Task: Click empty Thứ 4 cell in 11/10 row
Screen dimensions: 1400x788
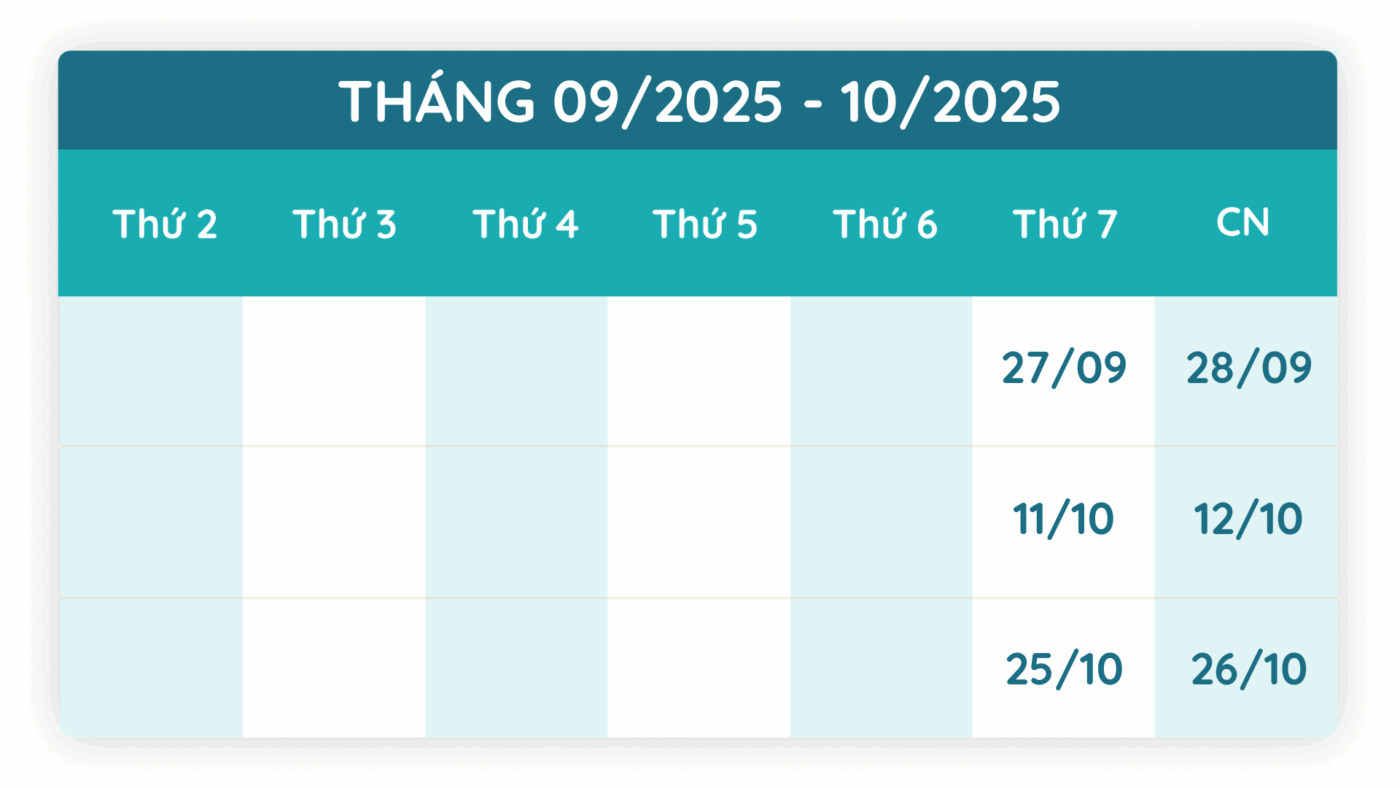Action: 516,522
